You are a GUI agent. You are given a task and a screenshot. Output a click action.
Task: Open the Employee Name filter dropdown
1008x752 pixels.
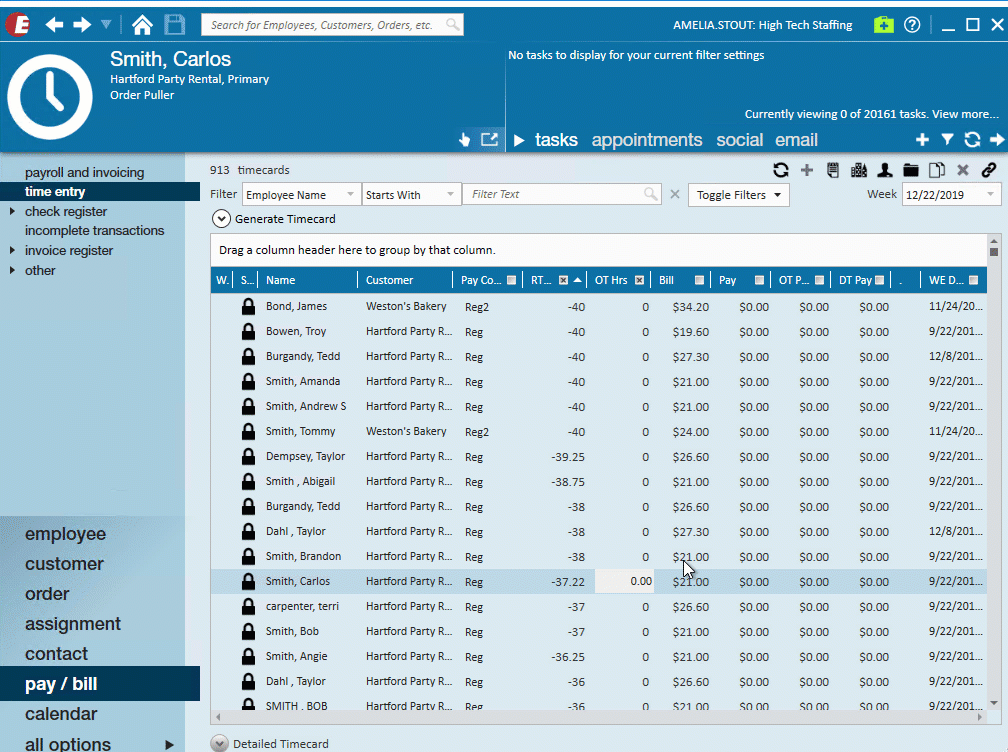(350, 195)
